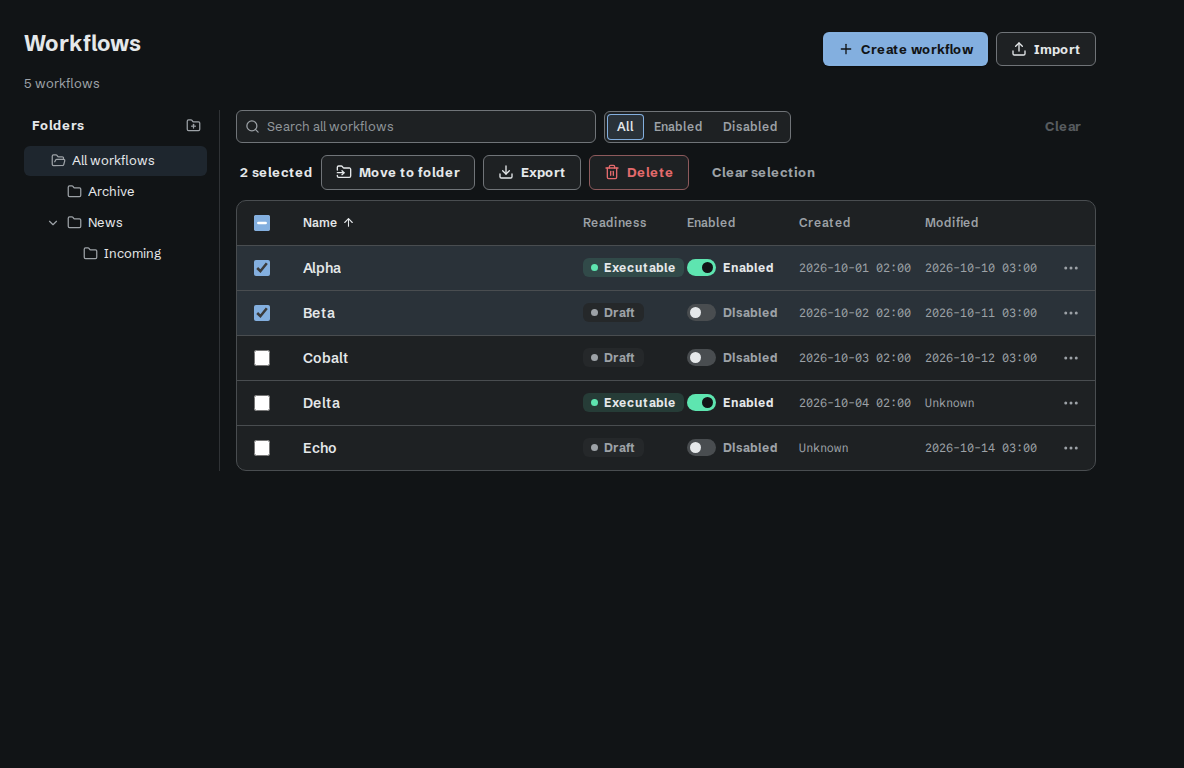Image resolution: width=1184 pixels, height=768 pixels.
Task: Click Echo's Draft readiness badge
Action: coord(613,448)
